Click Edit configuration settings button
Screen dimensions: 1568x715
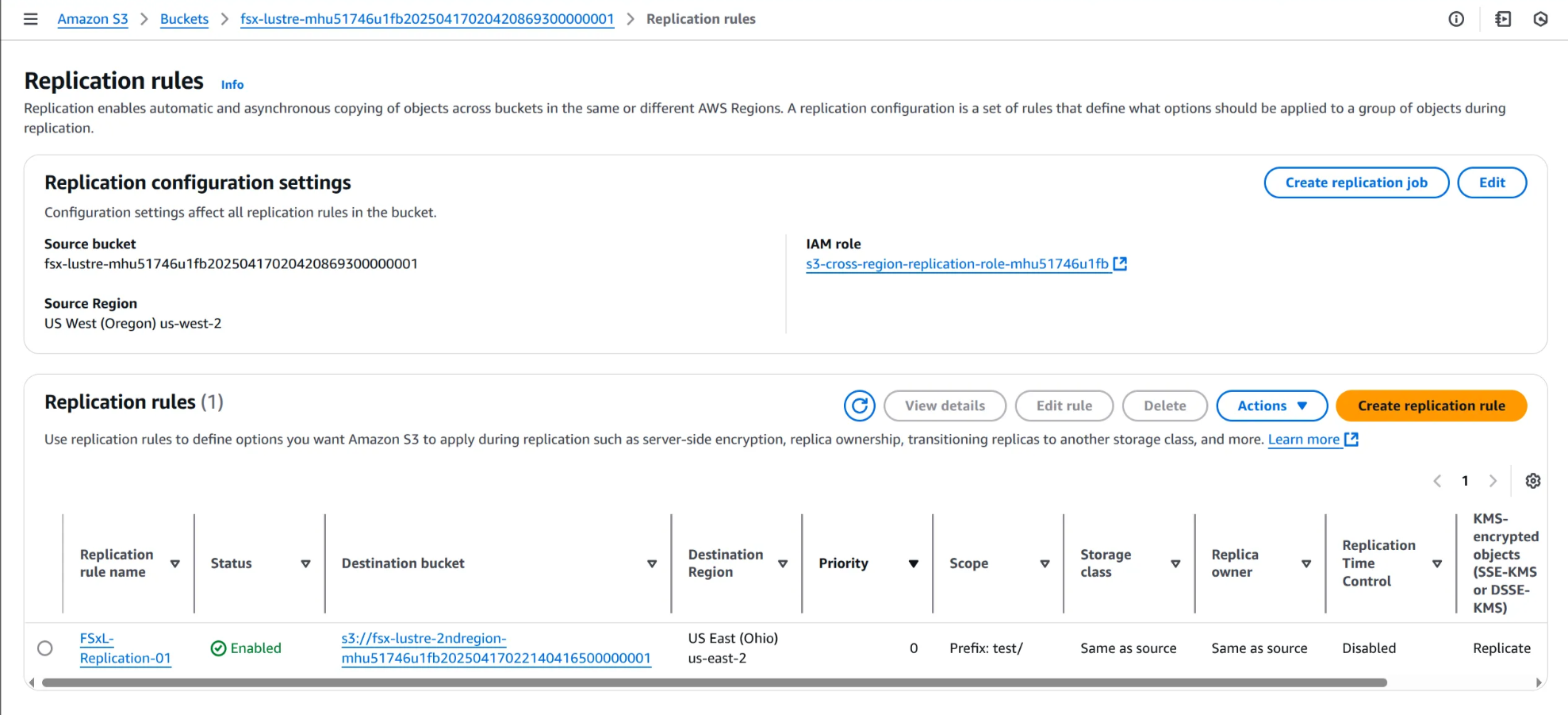[x=1492, y=183]
